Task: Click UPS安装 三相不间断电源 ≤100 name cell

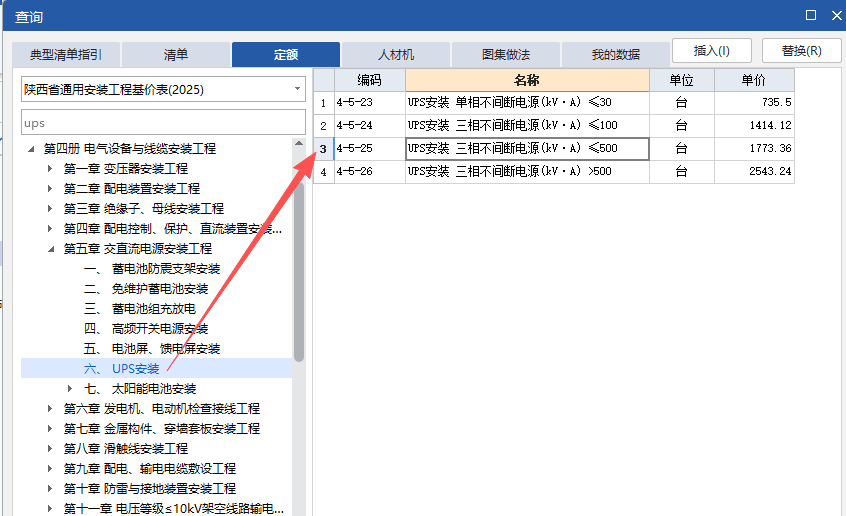Action: 527,126
